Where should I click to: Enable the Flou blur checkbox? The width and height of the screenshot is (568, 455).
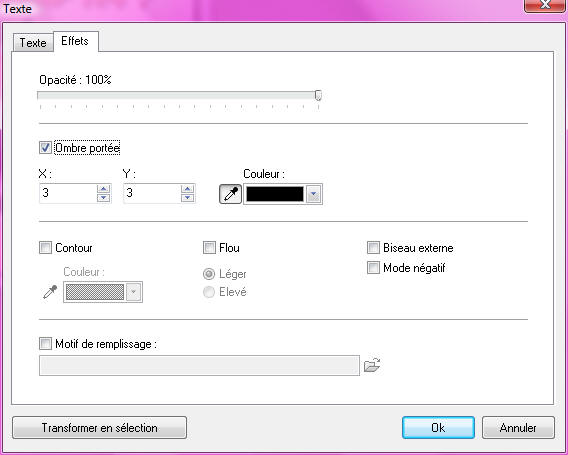tap(209, 248)
